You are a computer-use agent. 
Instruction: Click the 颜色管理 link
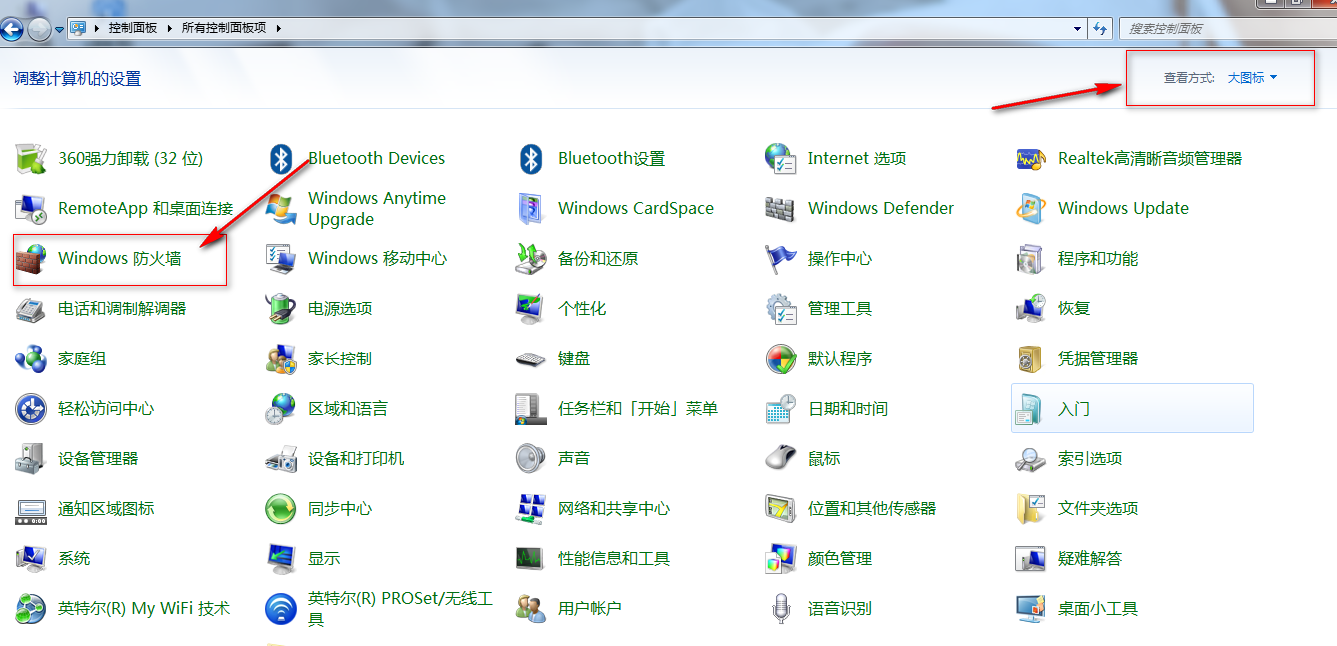pyautogui.click(x=840, y=558)
